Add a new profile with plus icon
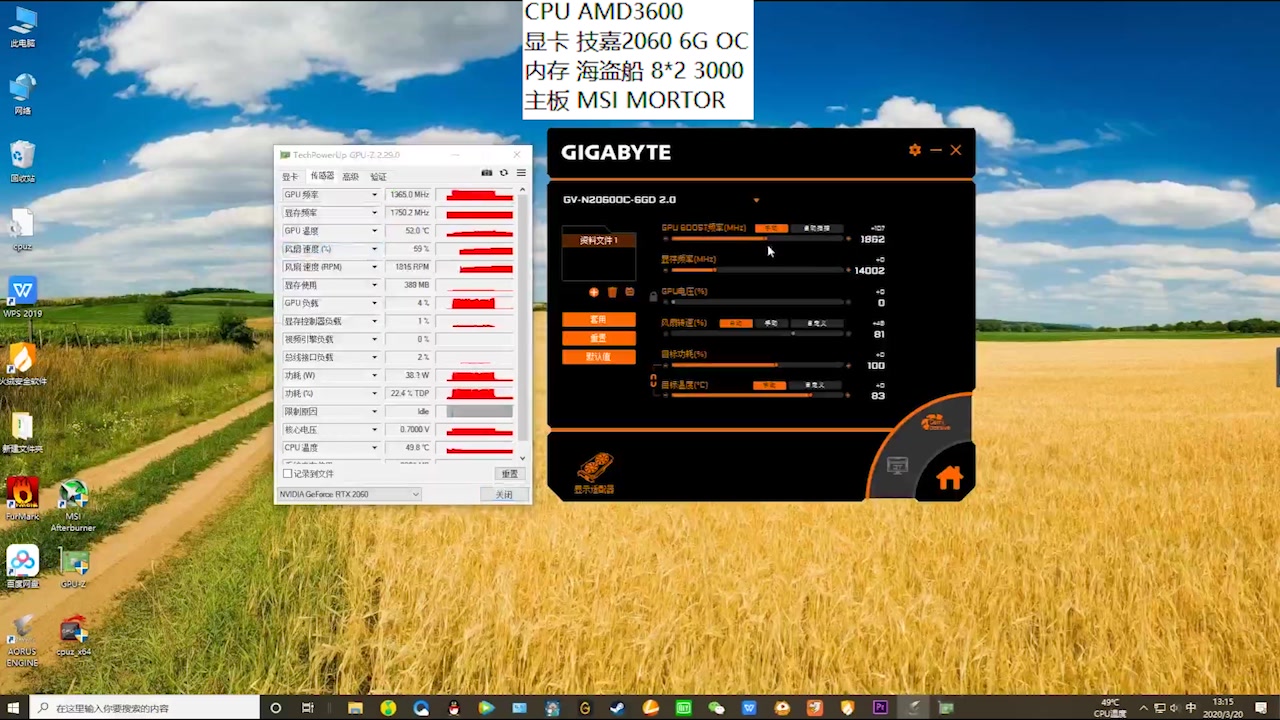This screenshot has width=1280, height=720. tap(594, 292)
